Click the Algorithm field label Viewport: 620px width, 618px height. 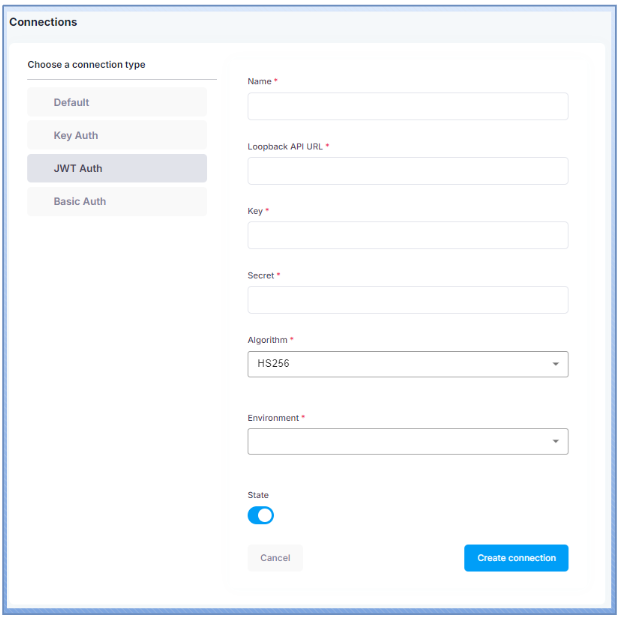267,340
